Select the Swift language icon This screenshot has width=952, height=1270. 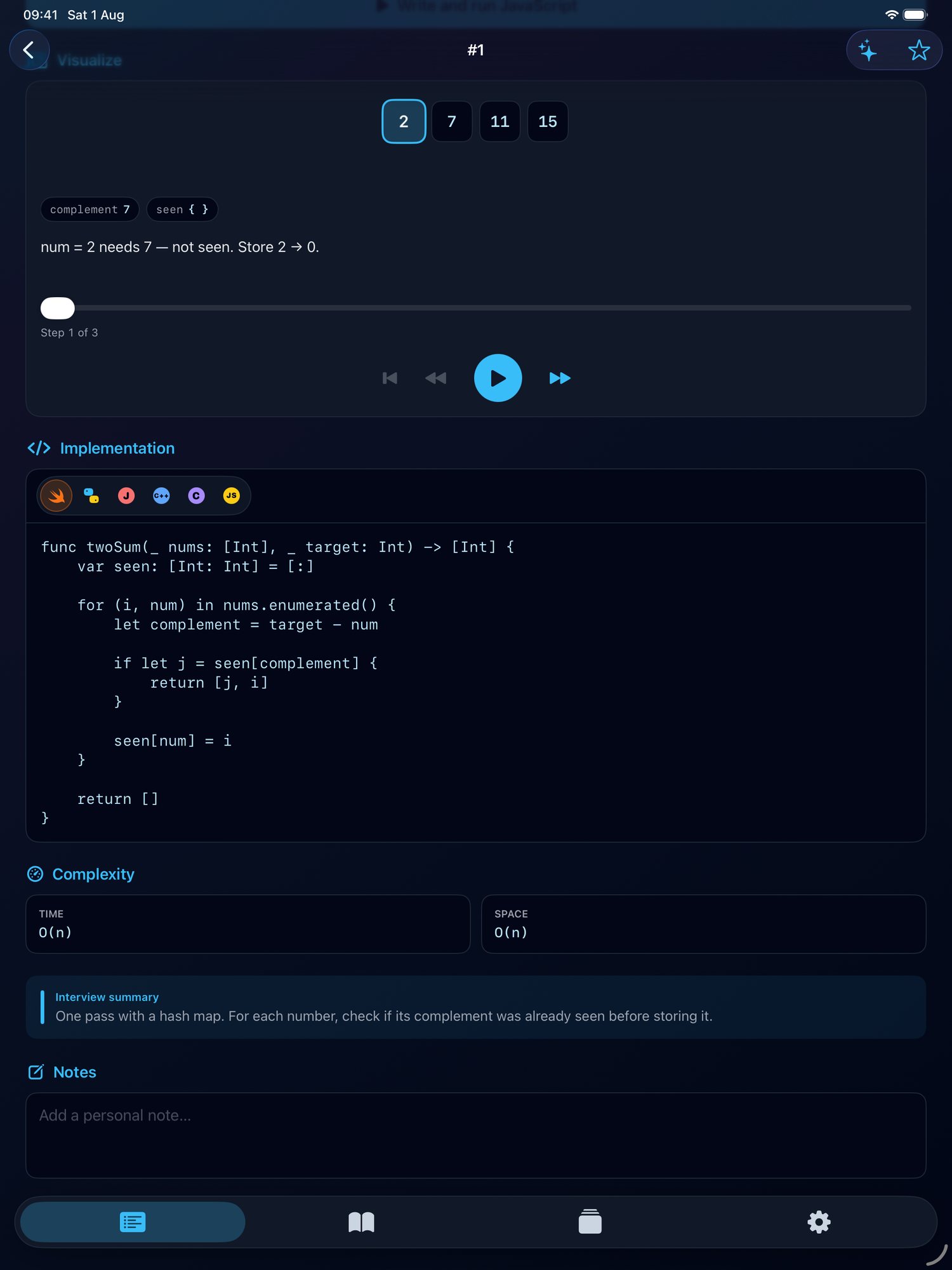pos(56,496)
